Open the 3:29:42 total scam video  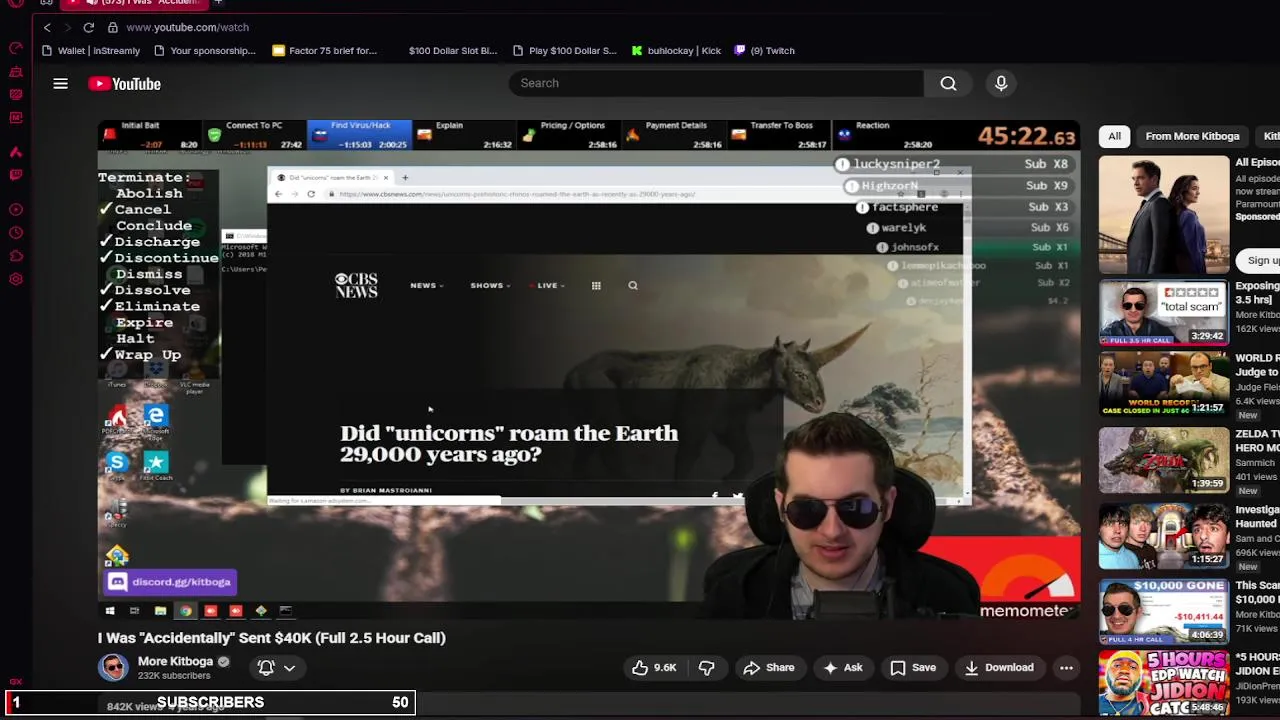[1164, 313]
